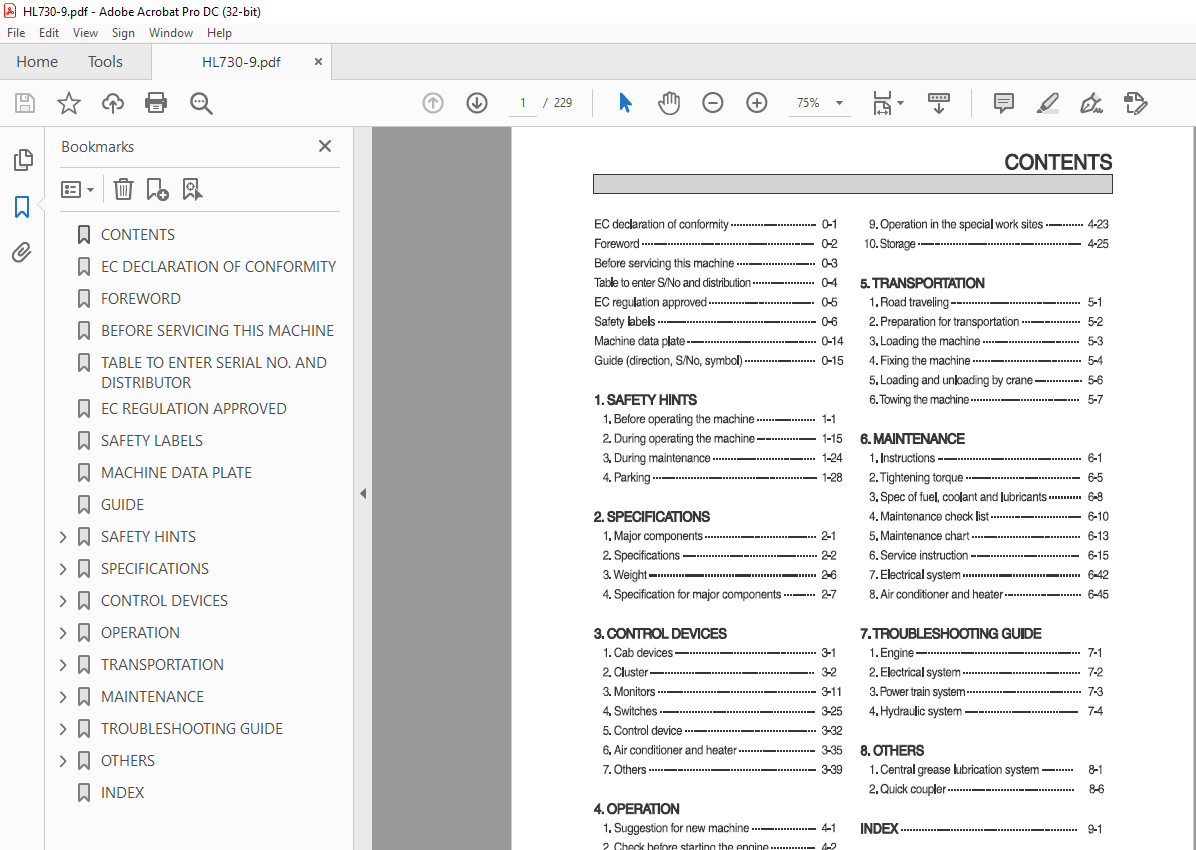Jump to EC DECLARATION OF CONFORMITY bookmark
1196x850 pixels.
(x=218, y=267)
